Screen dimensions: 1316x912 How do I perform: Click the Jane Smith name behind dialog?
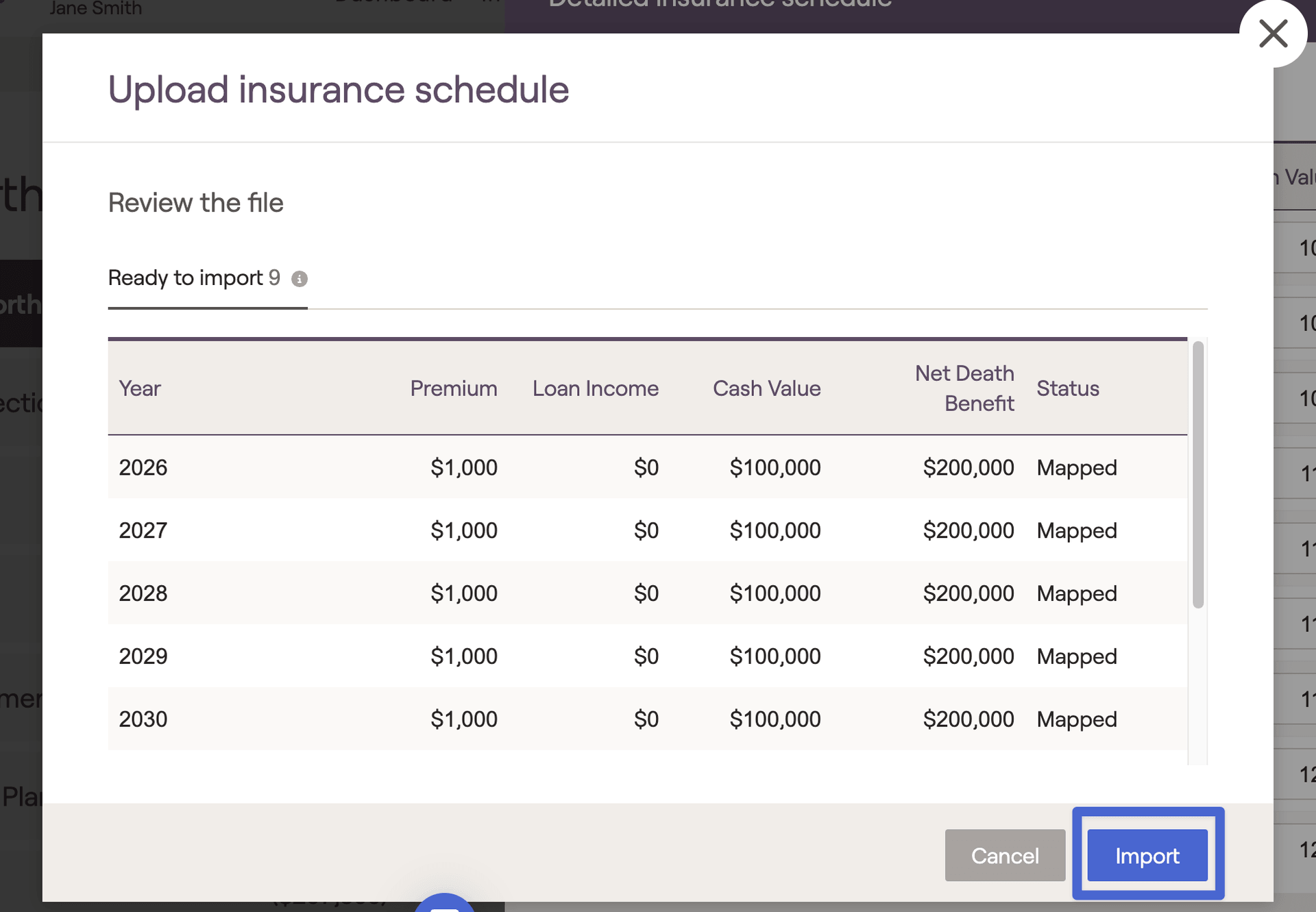tap(96, 9)
